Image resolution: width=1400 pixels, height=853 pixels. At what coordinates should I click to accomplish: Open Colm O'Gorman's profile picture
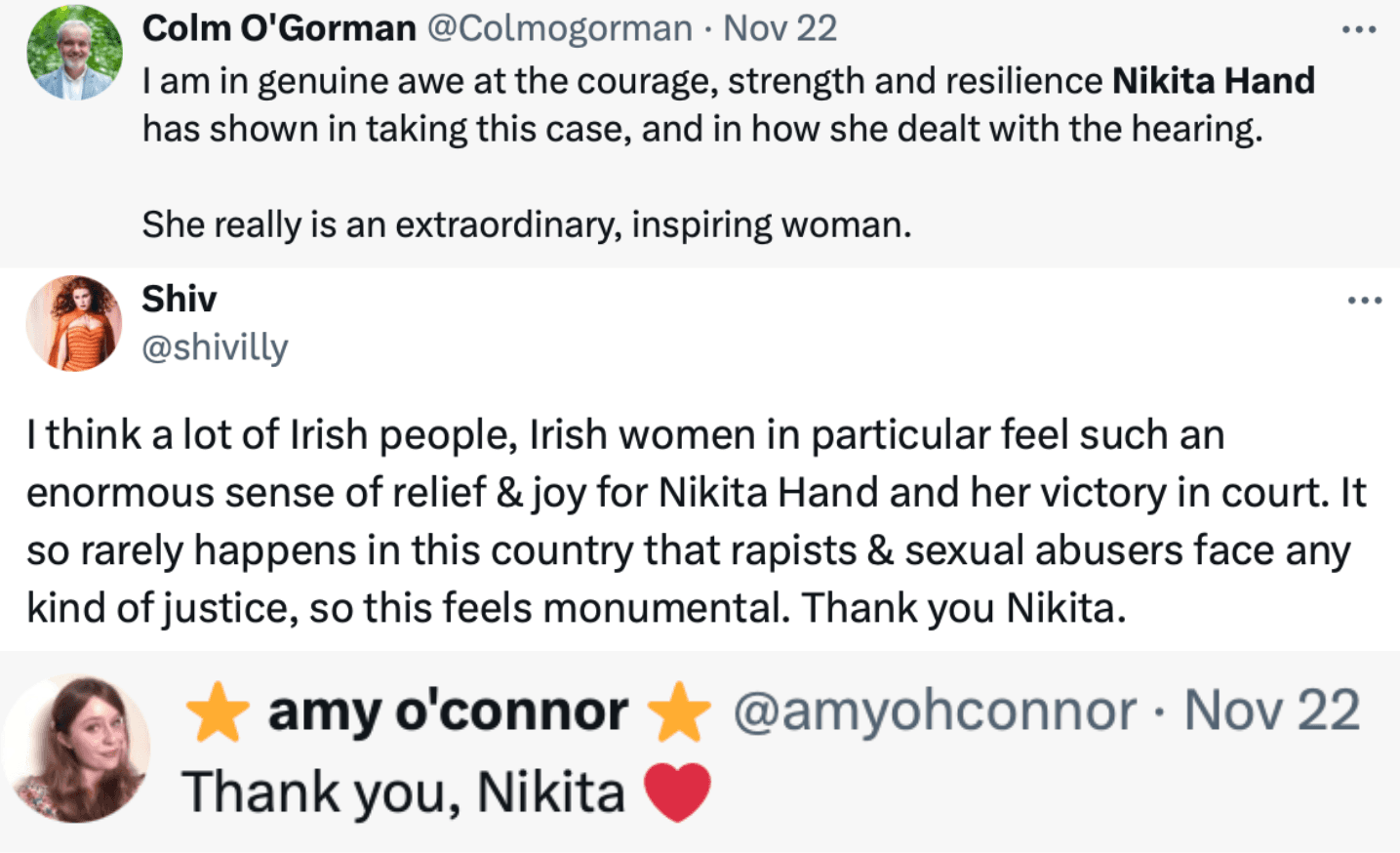(74, 52)
